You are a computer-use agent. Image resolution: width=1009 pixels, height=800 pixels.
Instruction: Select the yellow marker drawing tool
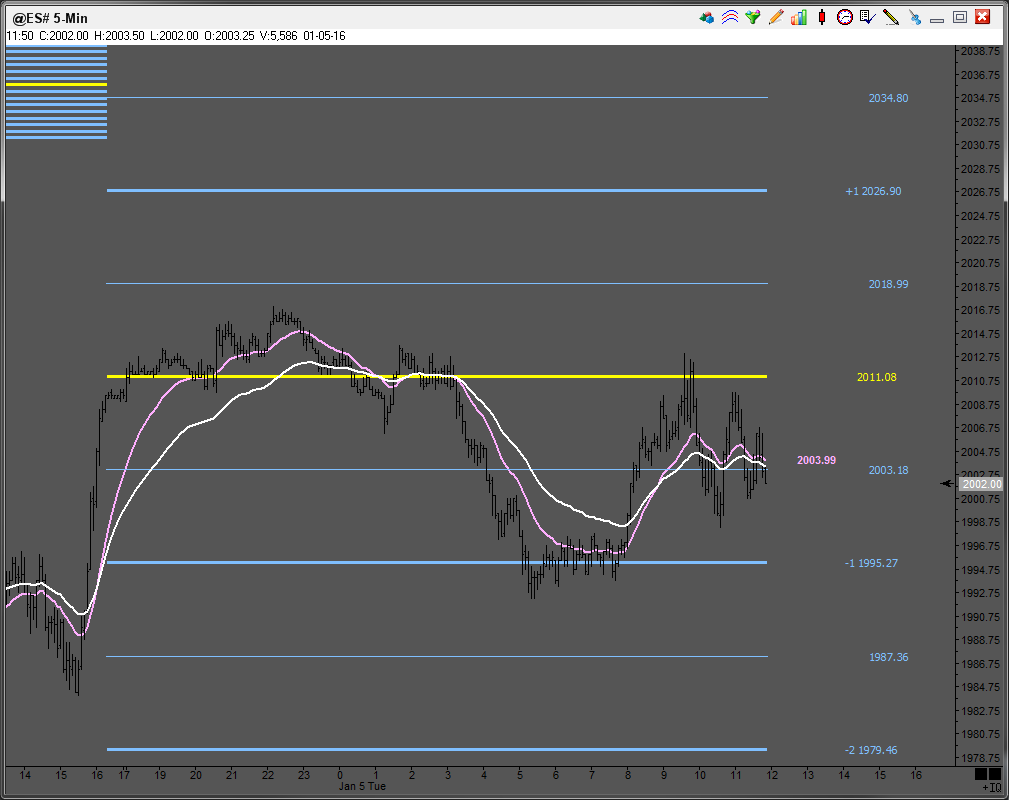(x=891, y=17)
